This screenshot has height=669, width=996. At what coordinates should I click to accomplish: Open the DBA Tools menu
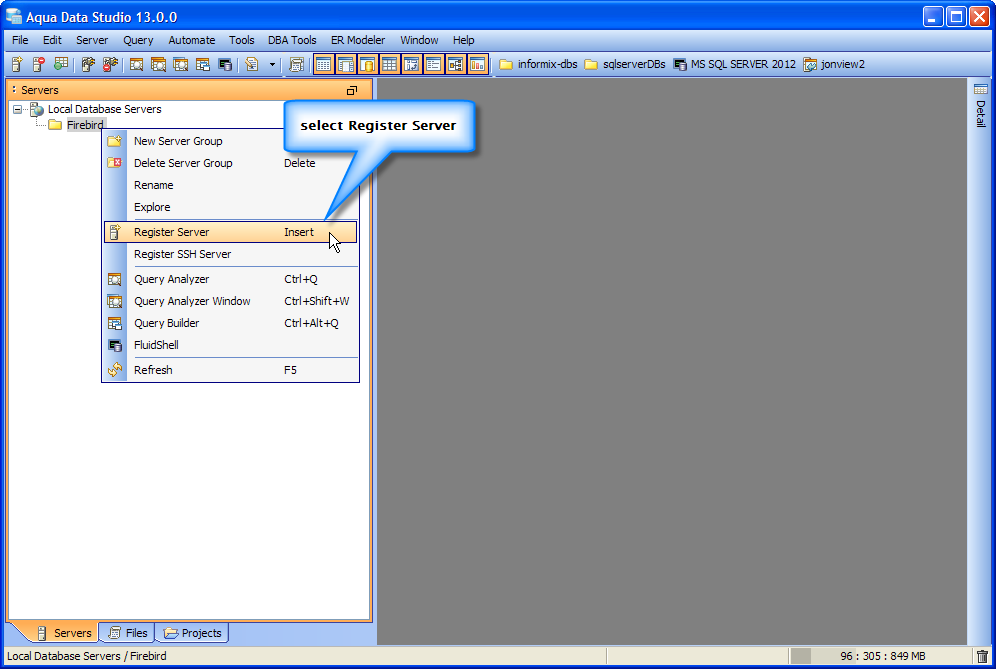pos(292,40)
